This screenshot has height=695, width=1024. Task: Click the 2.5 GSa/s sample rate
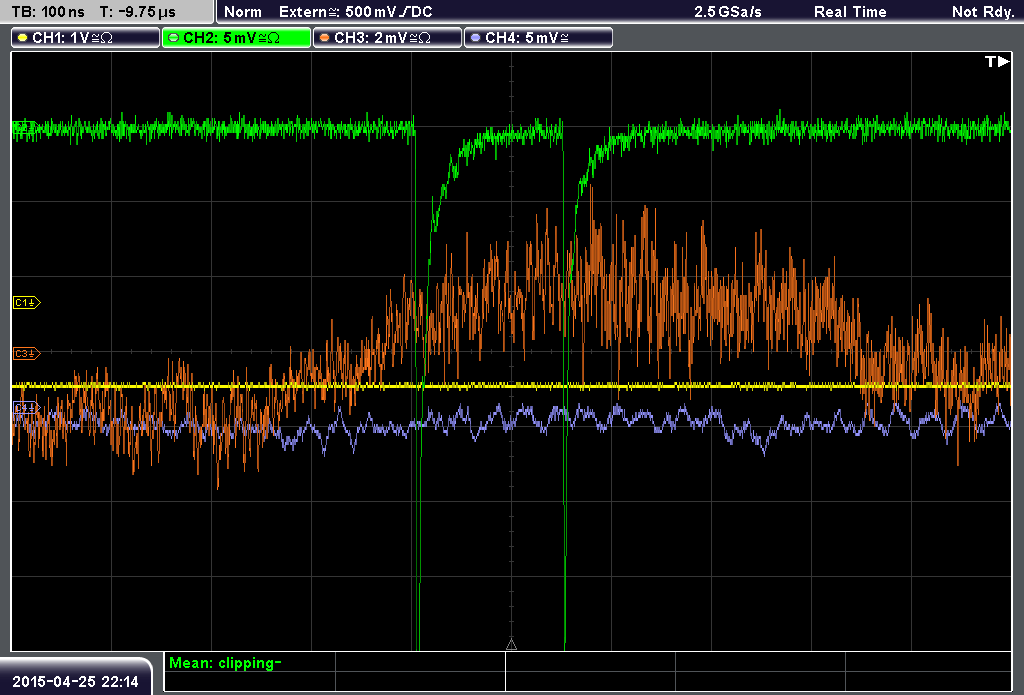[728, 12]
